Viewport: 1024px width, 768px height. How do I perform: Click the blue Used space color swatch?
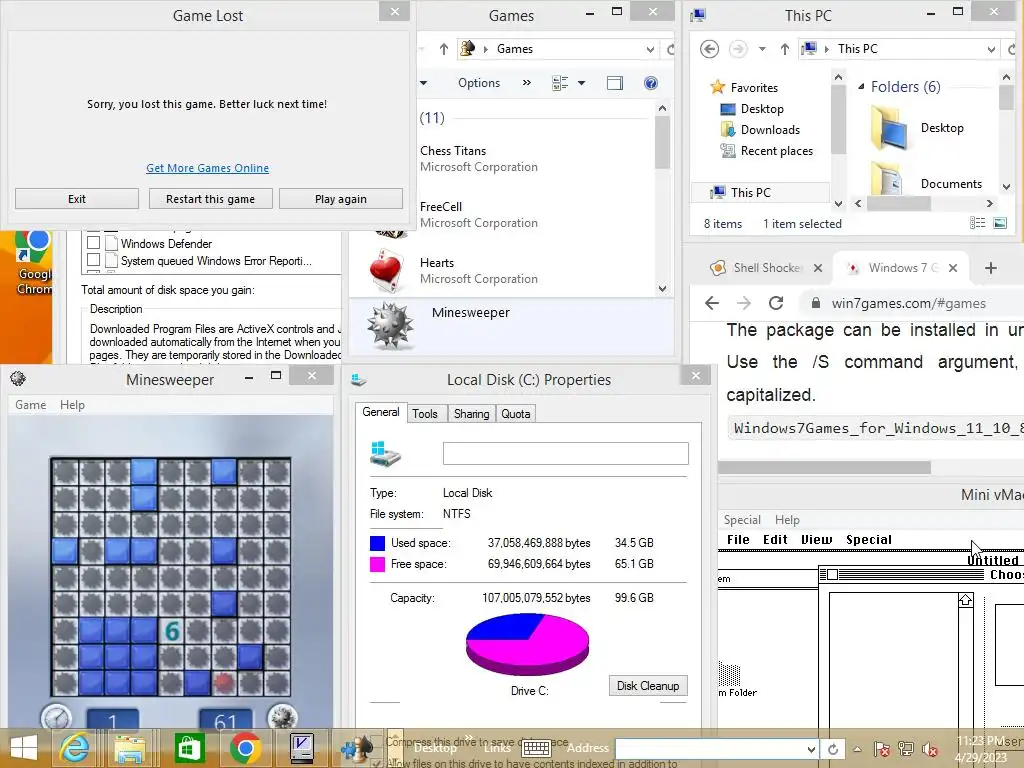(x=377, y=543)
